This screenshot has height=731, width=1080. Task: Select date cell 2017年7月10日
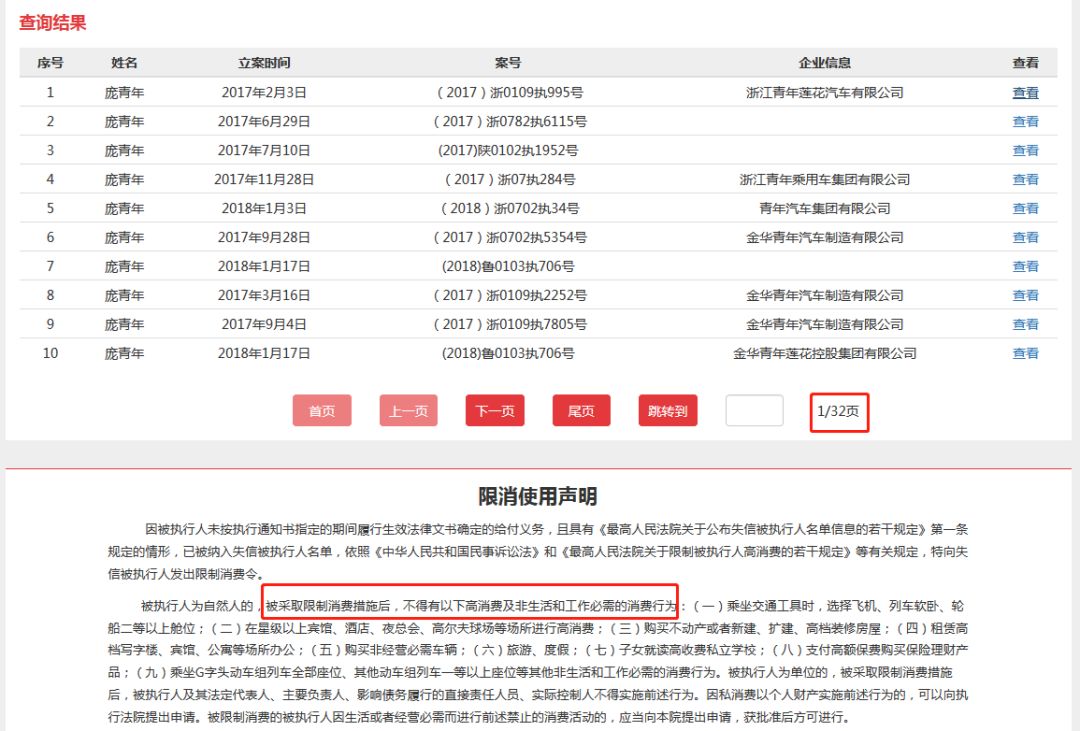pyautogui.click(x=264, y=150)
